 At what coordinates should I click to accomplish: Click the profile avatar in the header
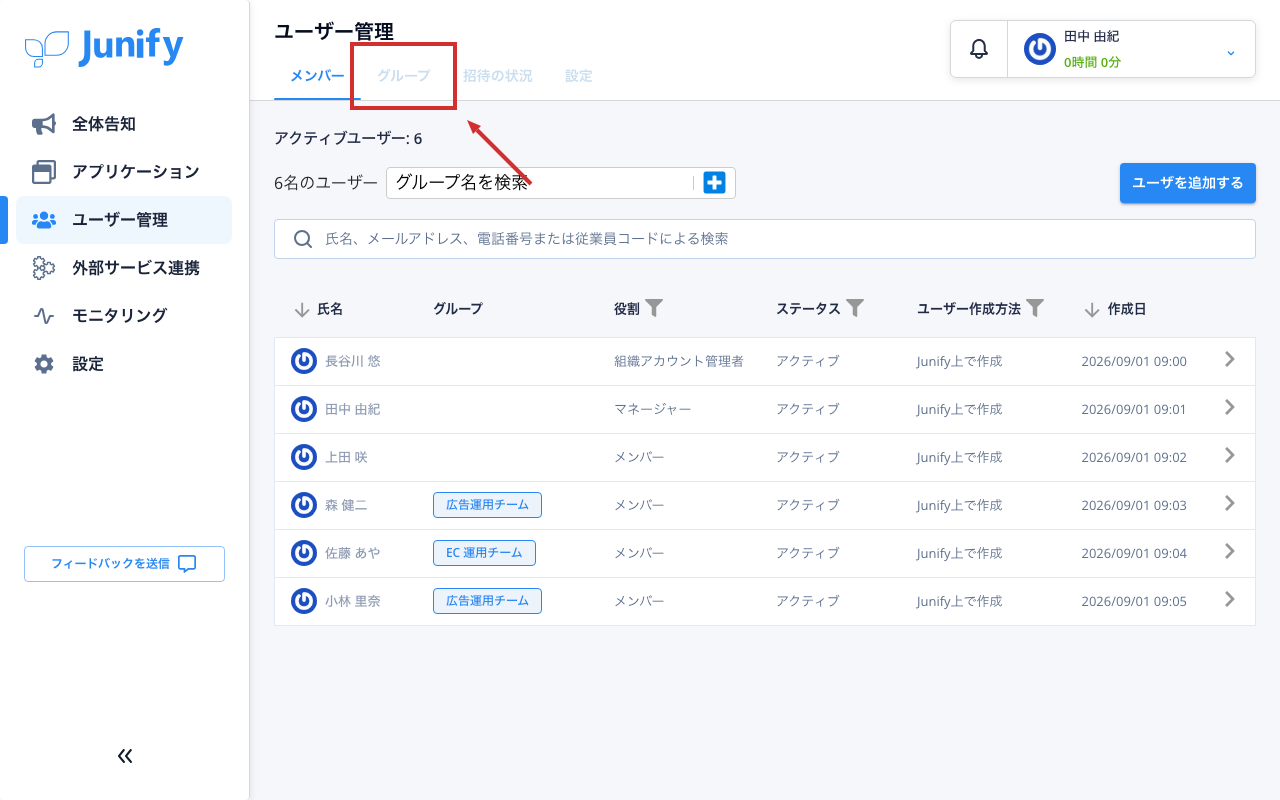click(1040, 49)
